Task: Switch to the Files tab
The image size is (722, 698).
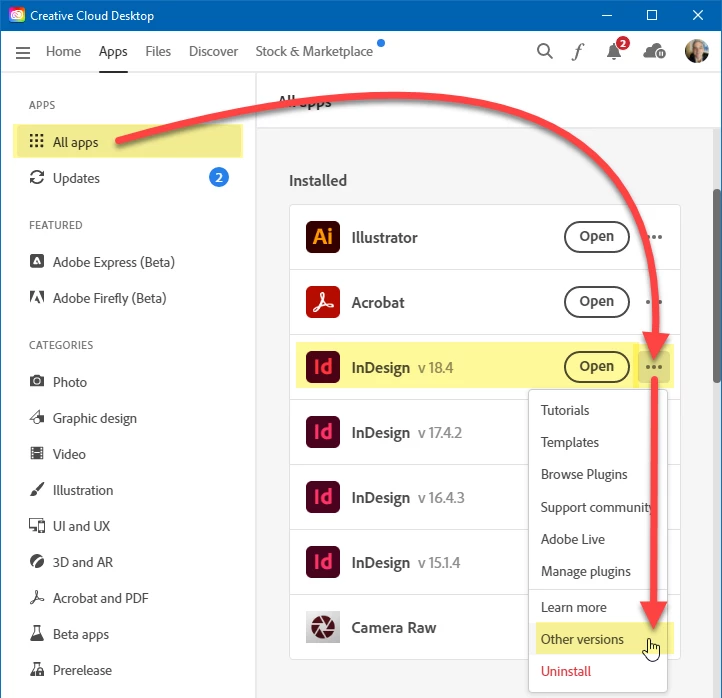Action: 158,51
